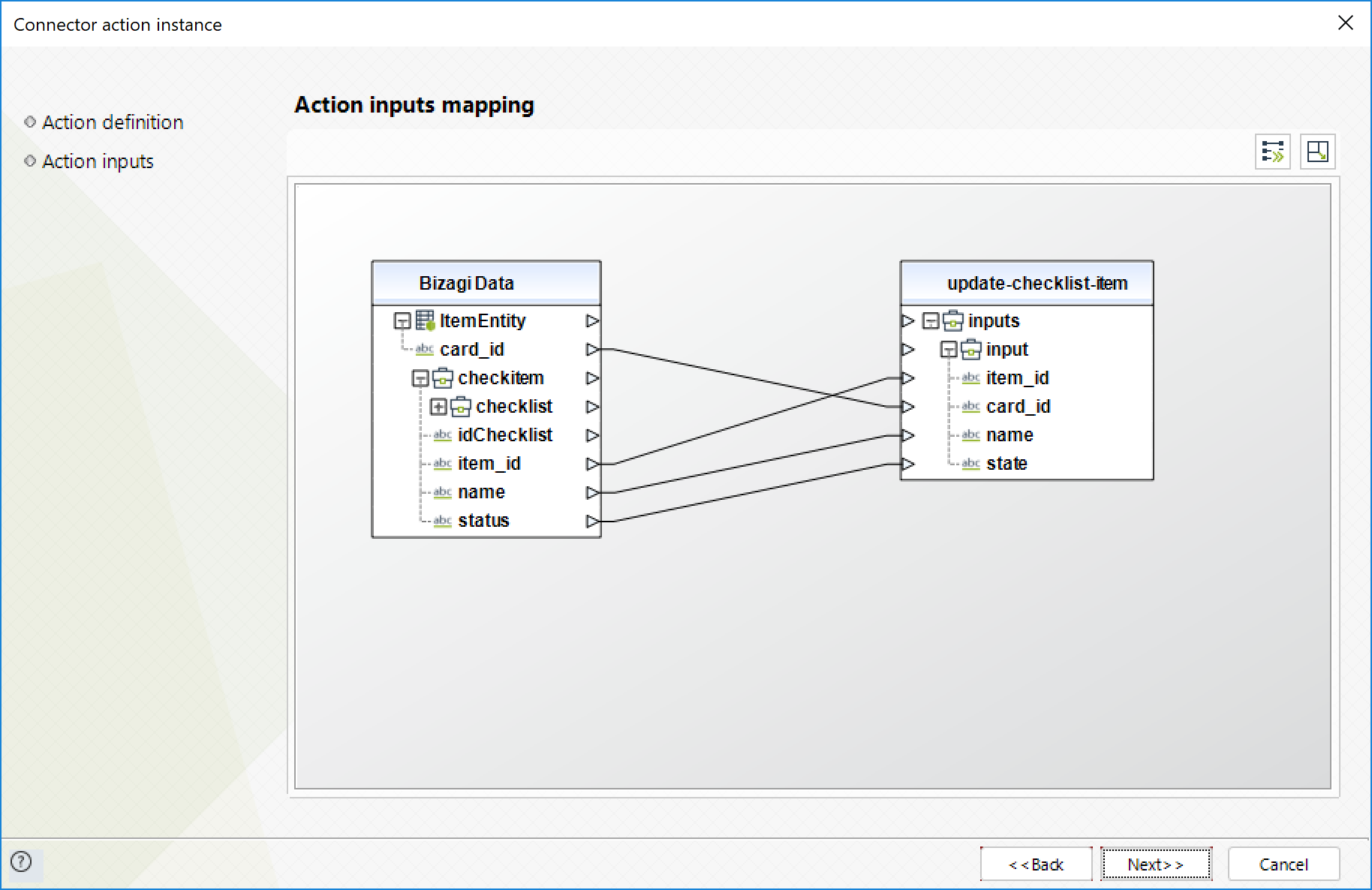Select name in update-checklist-item
This screenshot has width=1372, height=890.
coord(1009,435)
